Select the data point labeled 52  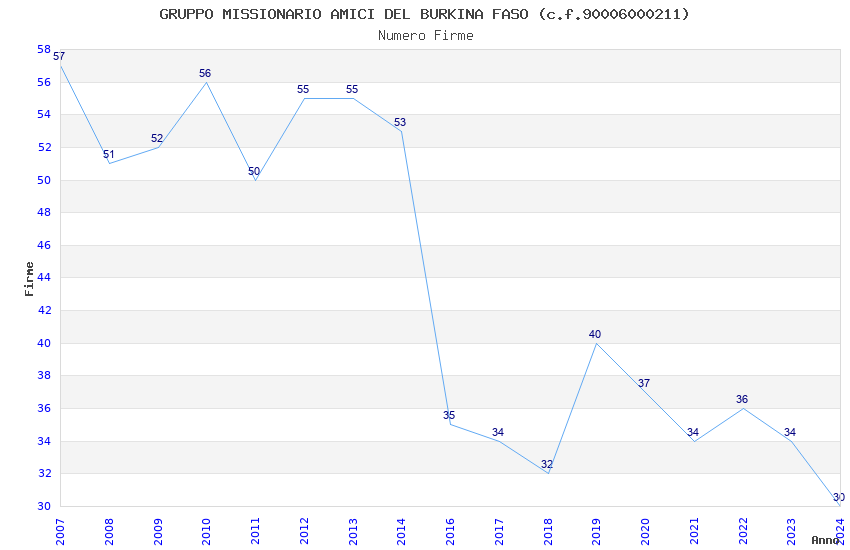tap(157, 139)
